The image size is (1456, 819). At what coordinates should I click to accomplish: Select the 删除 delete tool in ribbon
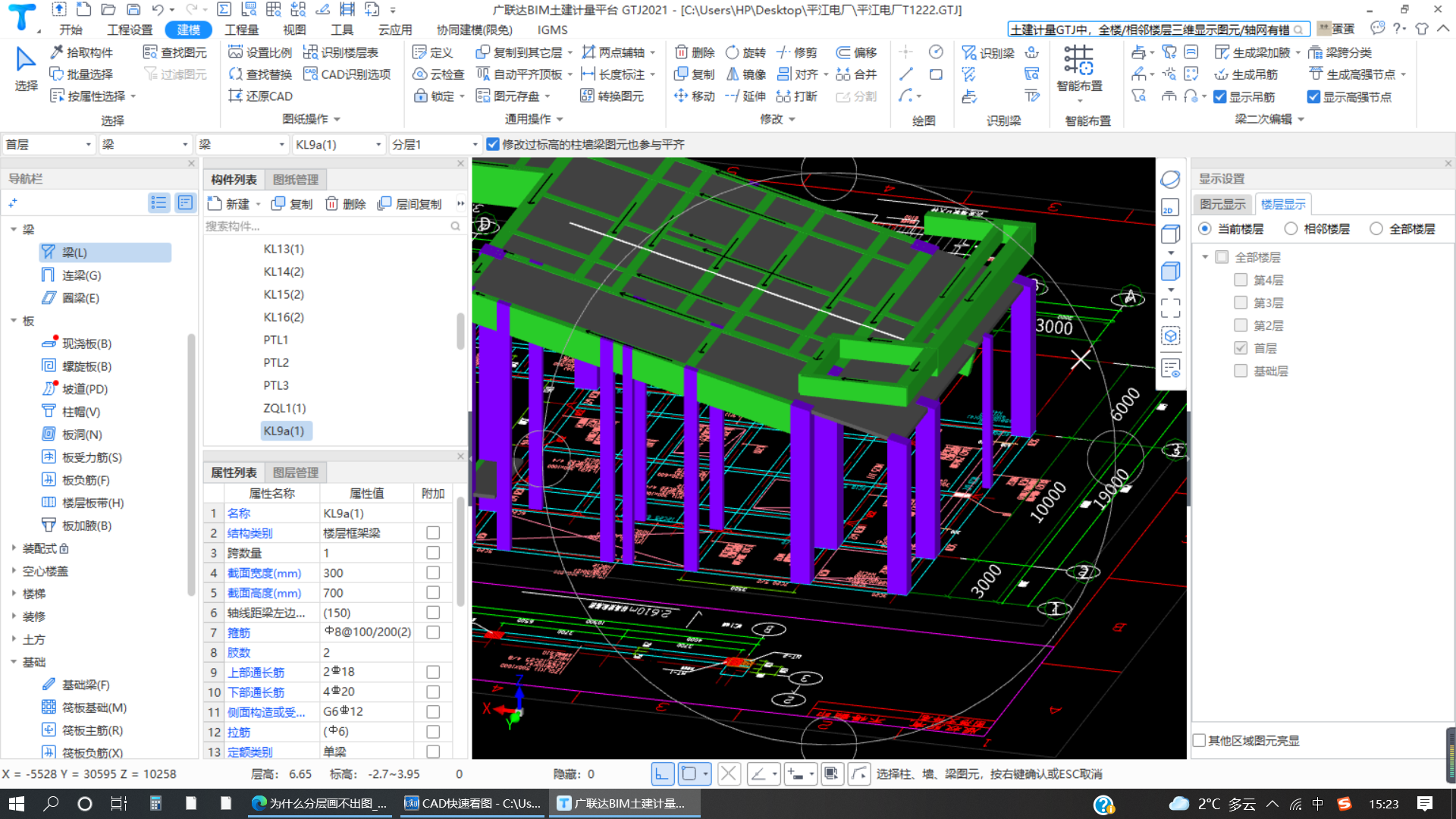click(x=695, y=52)
